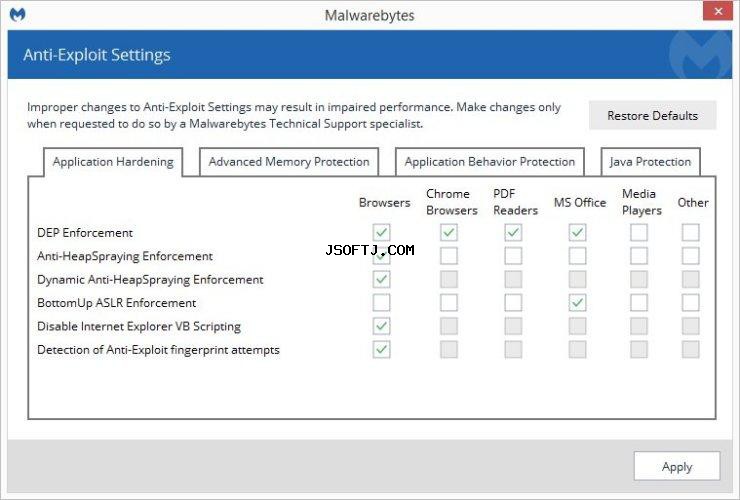Viewport: 740px width, 500px height.
Task: Click Restore Defaults button
Action: [x=652, y=115]
